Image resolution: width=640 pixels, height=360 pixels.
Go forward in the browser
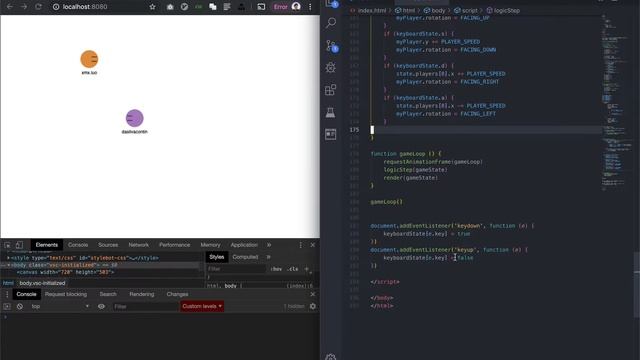pyautogui.click(x=24, y=7)
